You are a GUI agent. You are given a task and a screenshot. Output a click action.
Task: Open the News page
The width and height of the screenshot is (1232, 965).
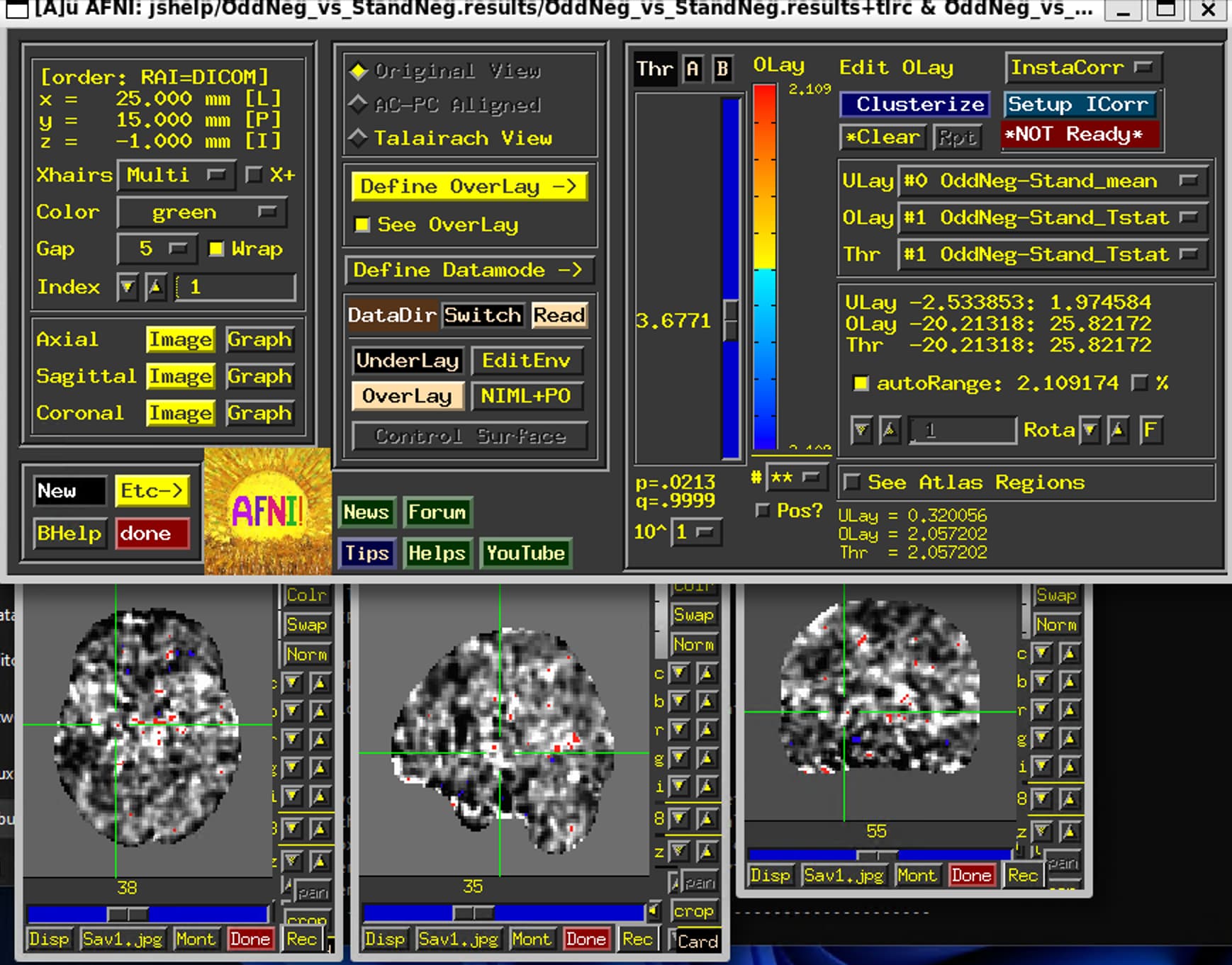366,512
